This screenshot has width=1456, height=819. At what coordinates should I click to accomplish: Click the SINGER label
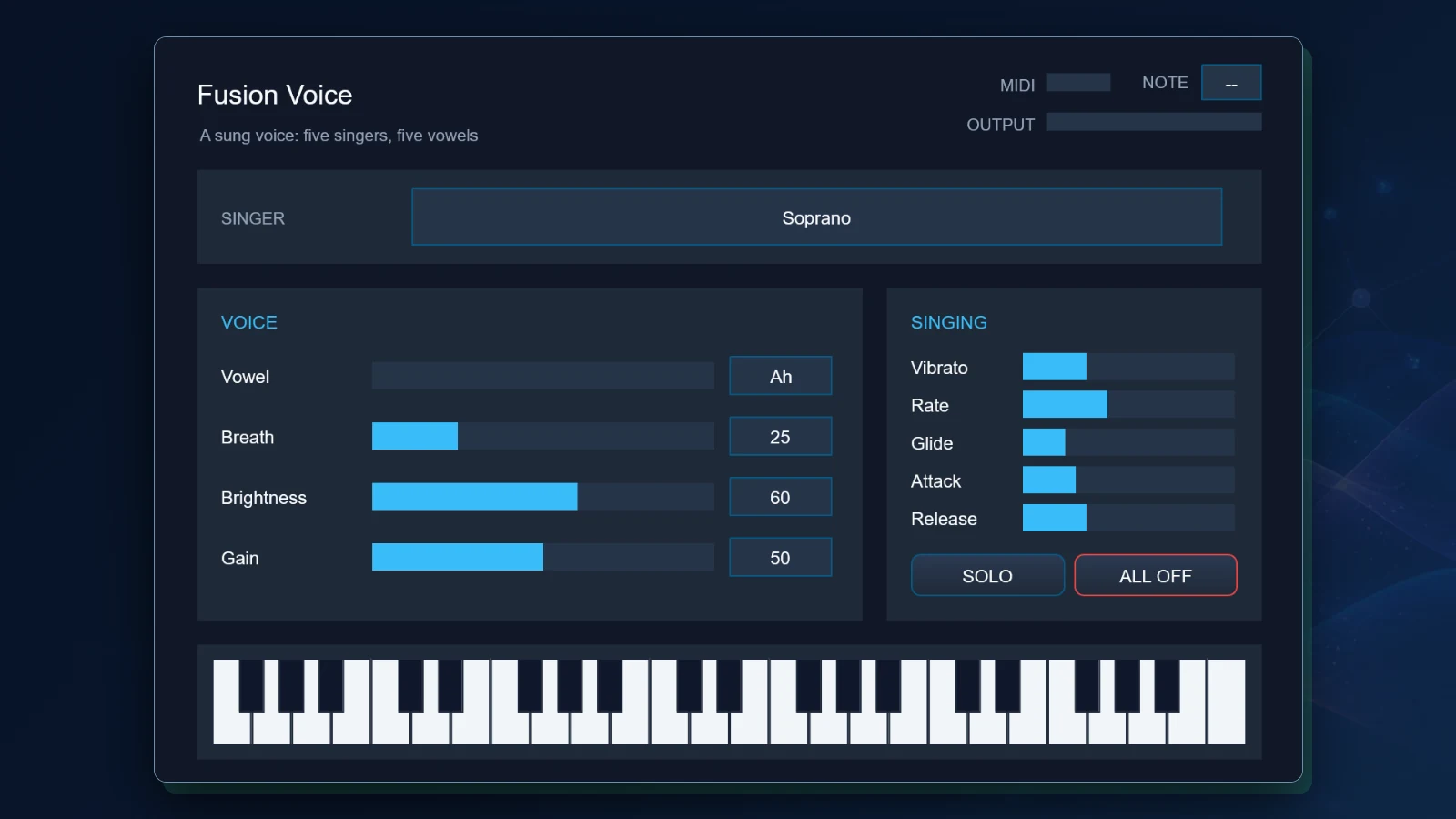pyautogui.click(x=253, y=218)
